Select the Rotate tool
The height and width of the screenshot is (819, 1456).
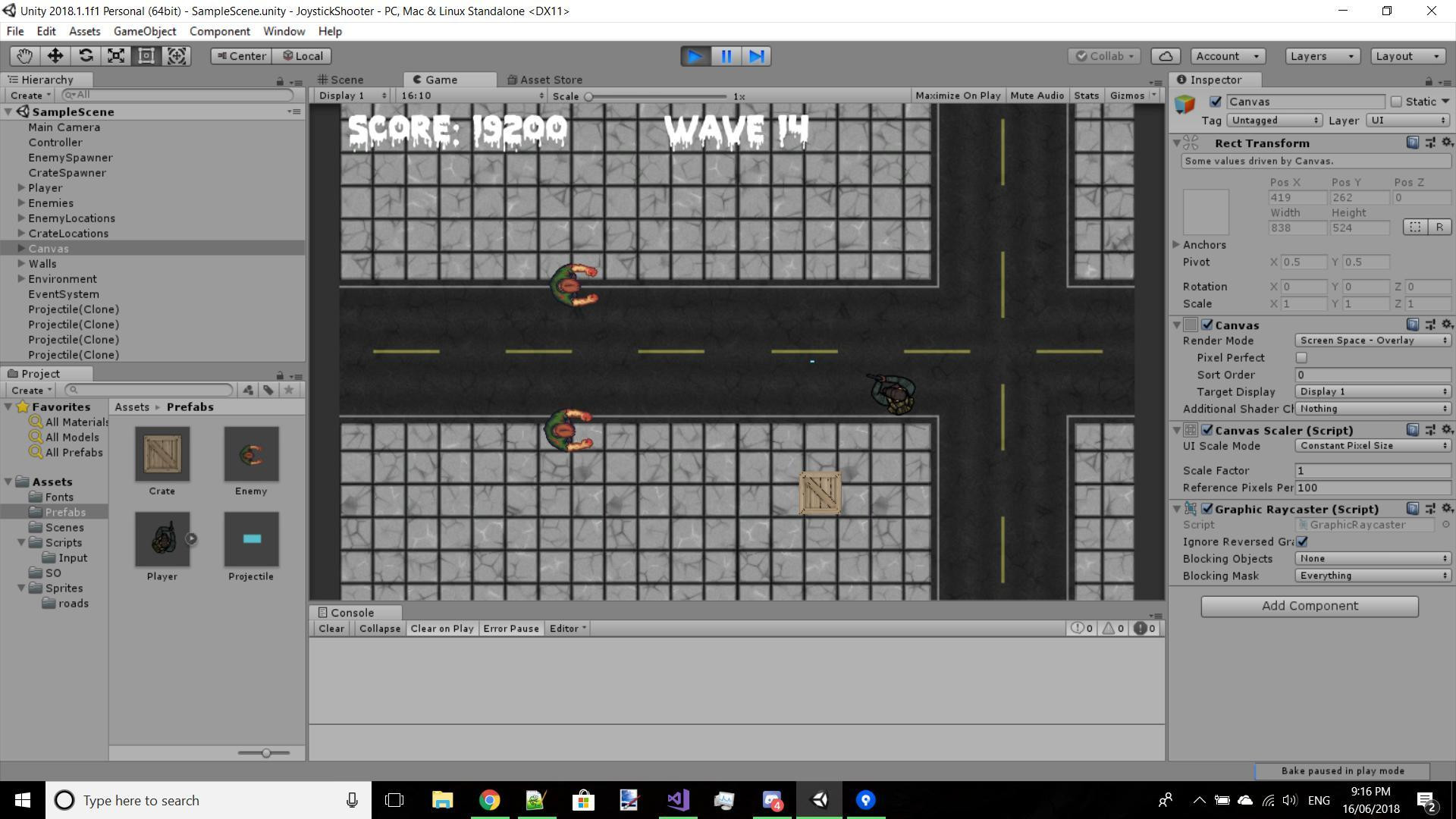pos(86,56)
